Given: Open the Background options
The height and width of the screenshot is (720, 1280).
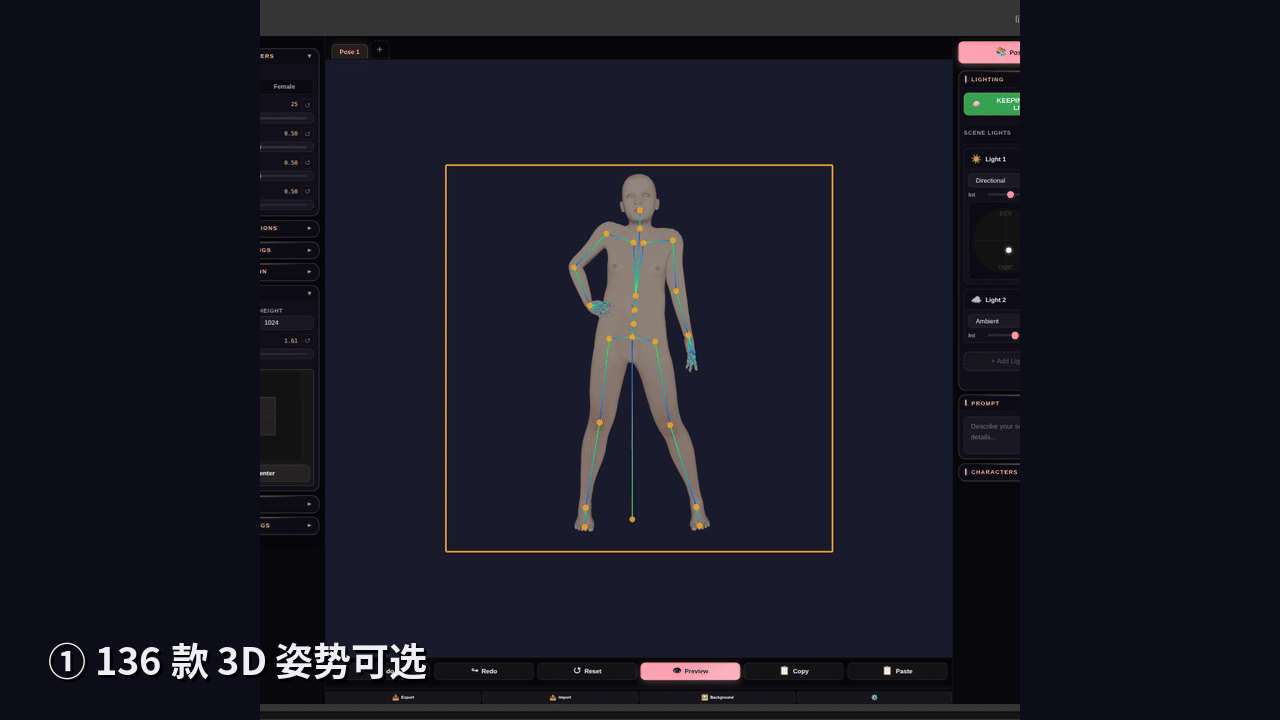Looking at the screenshot, I should pyautogui.click(x=717, y=697).
